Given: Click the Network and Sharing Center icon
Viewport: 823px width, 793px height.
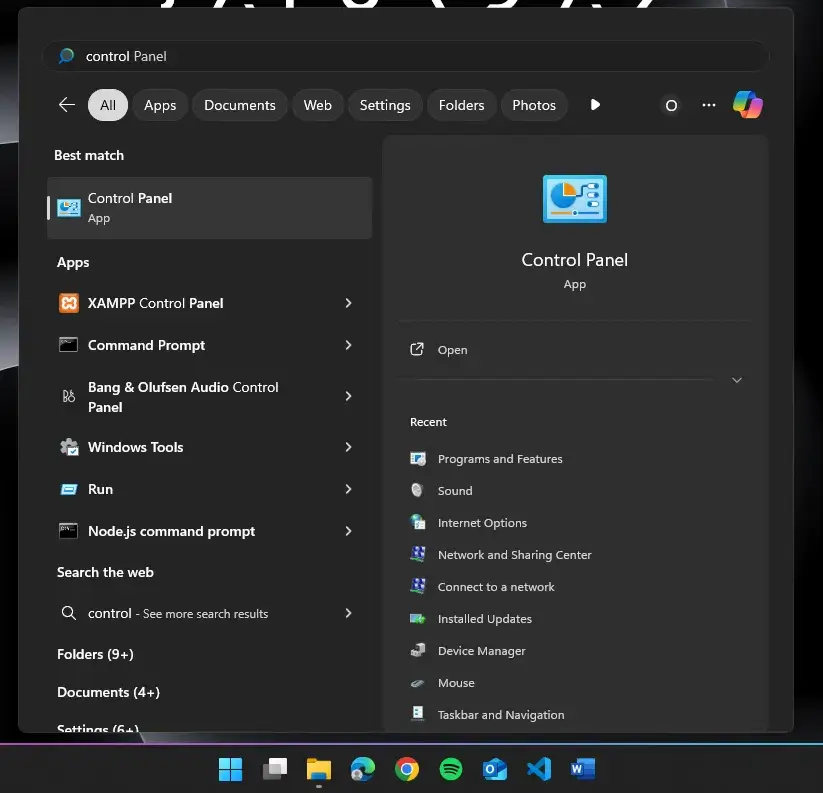Looking at the screenshot, I should click(x=418, y=554).
